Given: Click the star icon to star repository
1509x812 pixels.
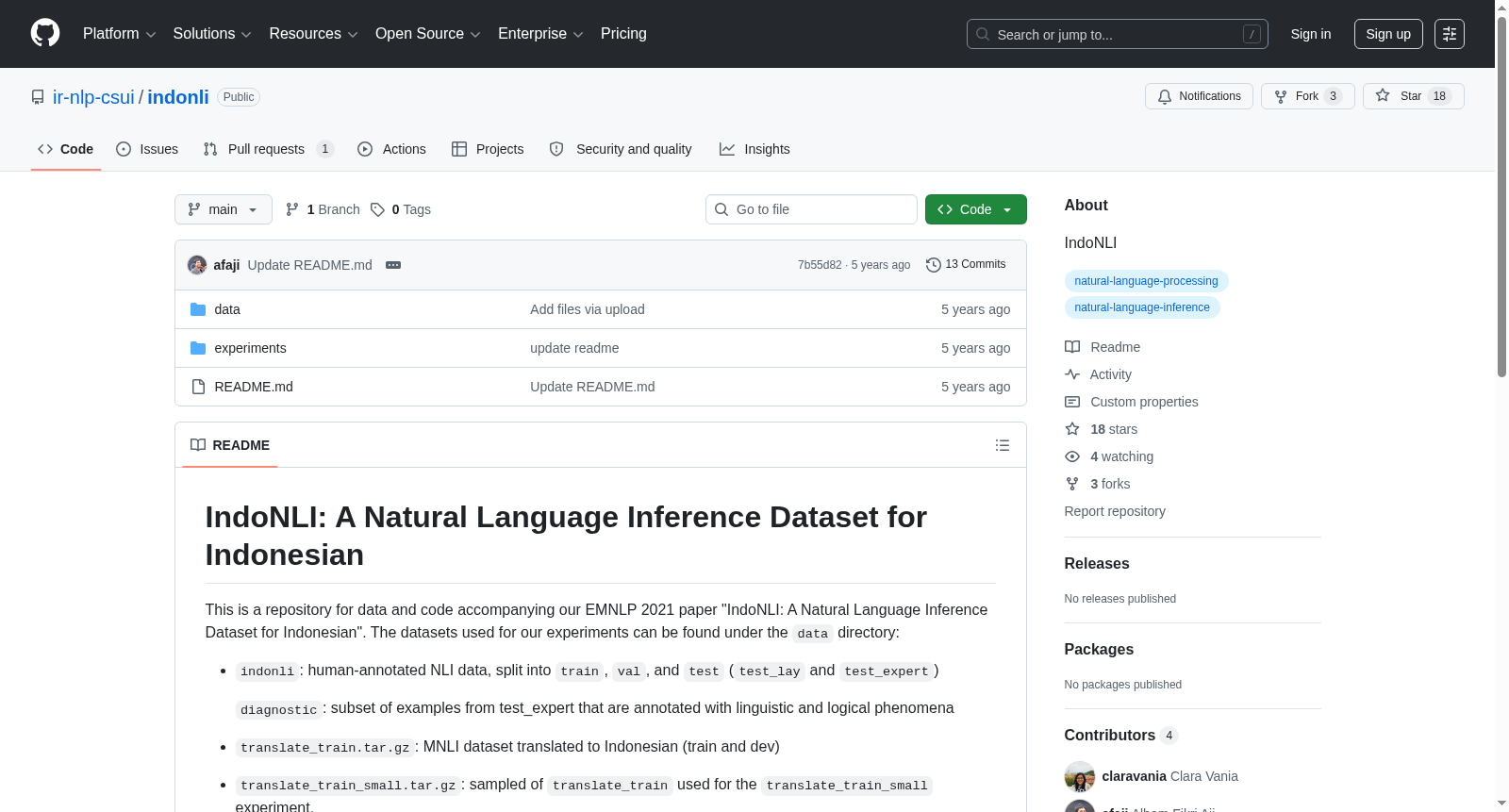Looking at the screenshot, I should 1383,95.
